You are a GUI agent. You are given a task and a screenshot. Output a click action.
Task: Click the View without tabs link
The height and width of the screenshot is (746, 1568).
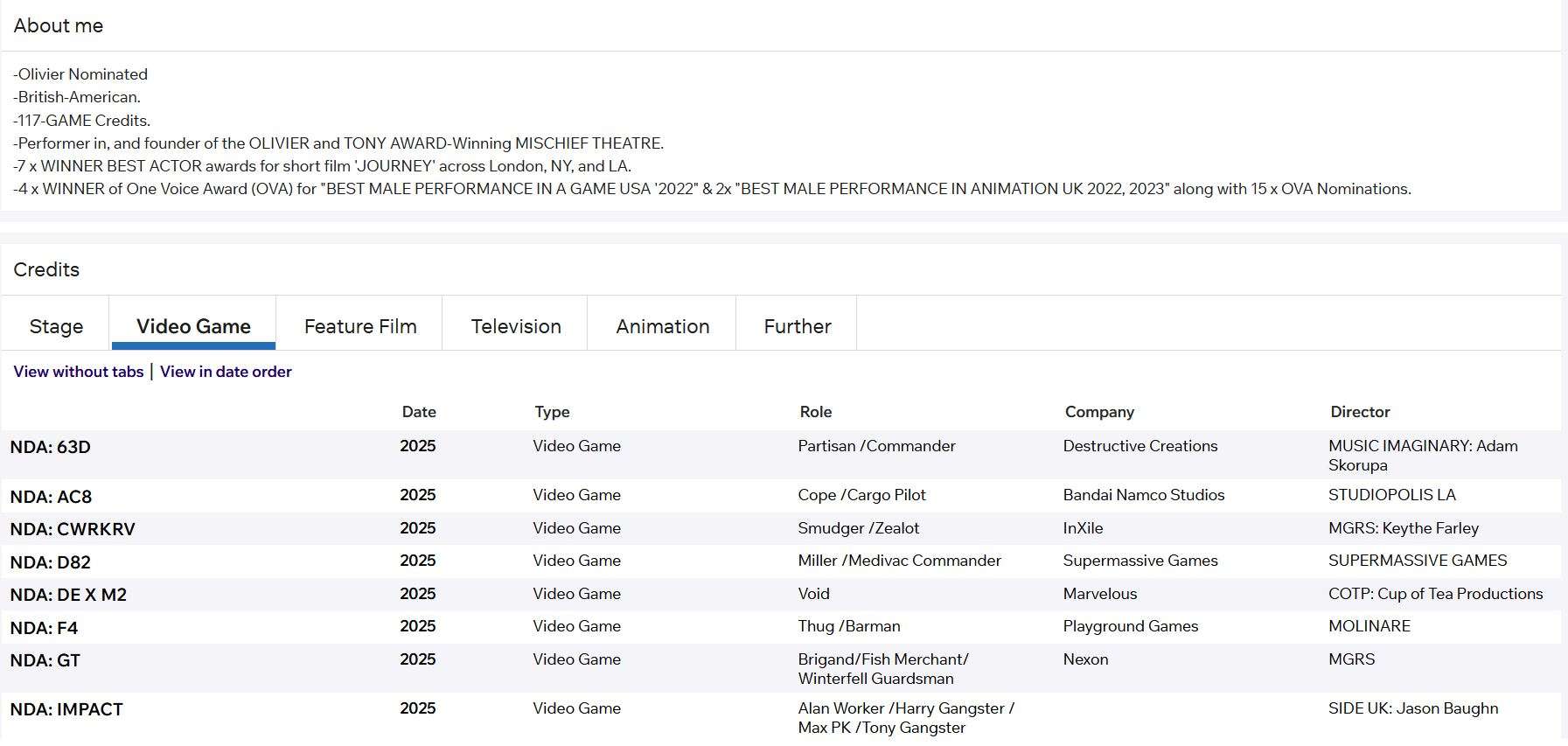[x=79, y=372]
